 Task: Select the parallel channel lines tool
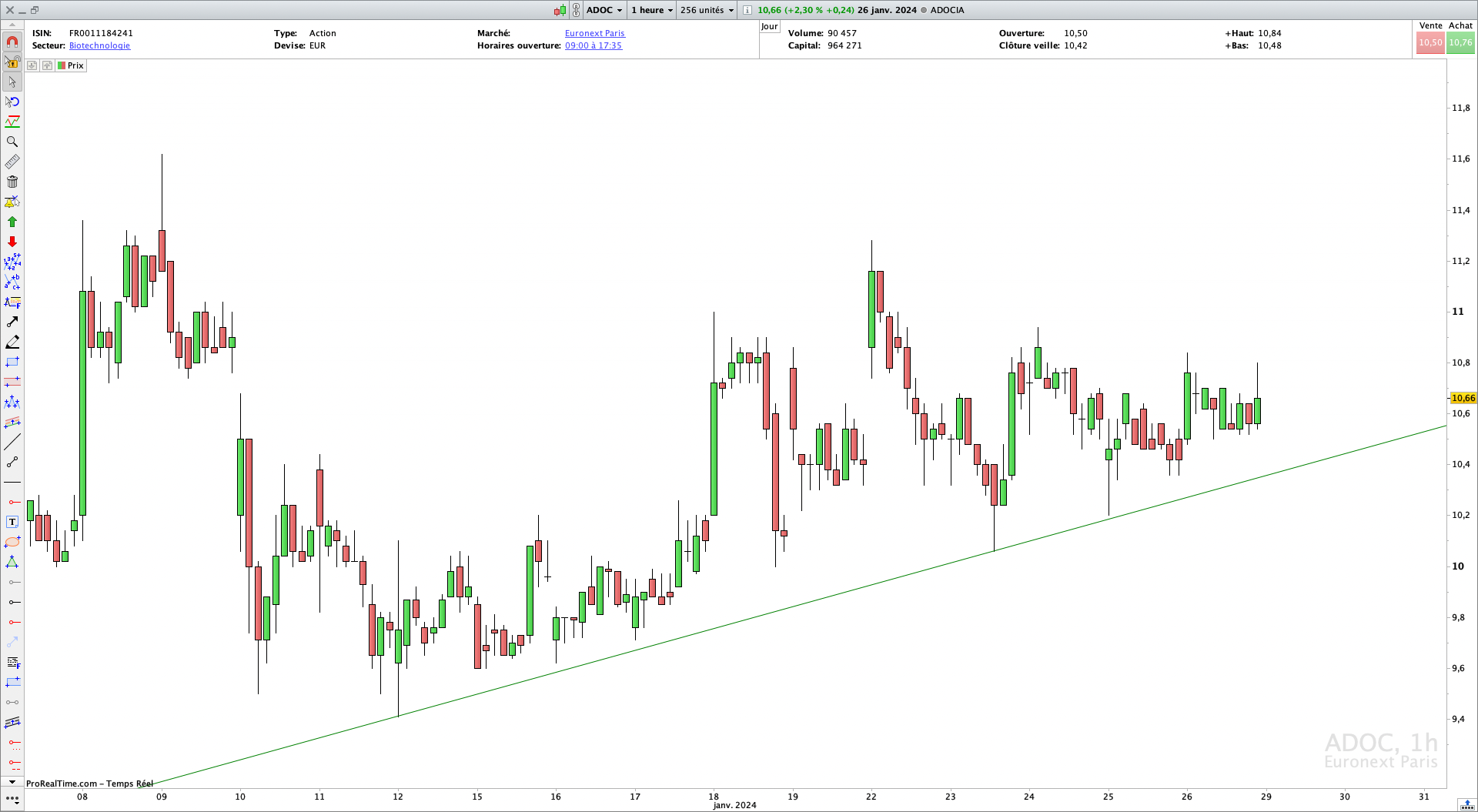click(12, 722)
